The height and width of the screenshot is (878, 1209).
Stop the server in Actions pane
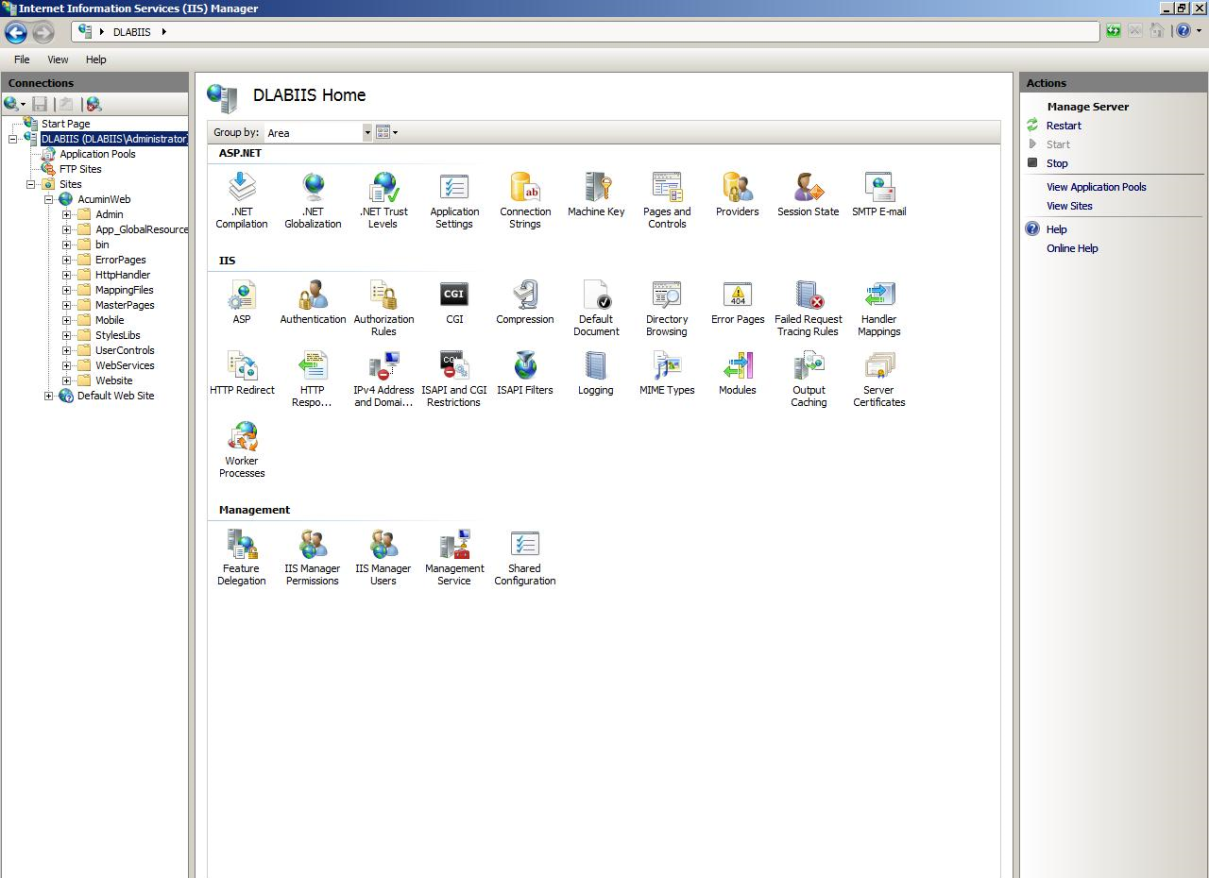point(1056,163)
